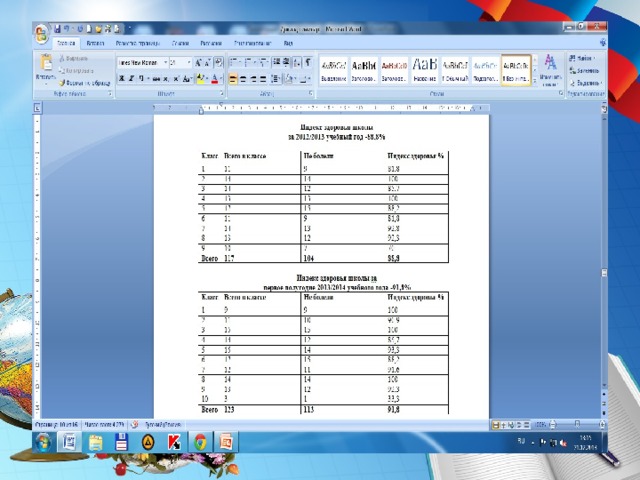Open the Change Case Aa dropdown
This screenshot has height=480, width=640.
[187, 79]
